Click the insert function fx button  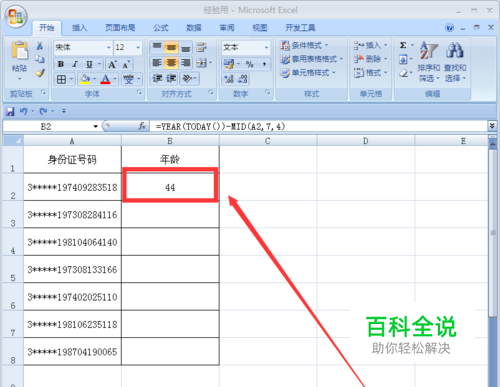pyautogui.click(x=142, y=126)
